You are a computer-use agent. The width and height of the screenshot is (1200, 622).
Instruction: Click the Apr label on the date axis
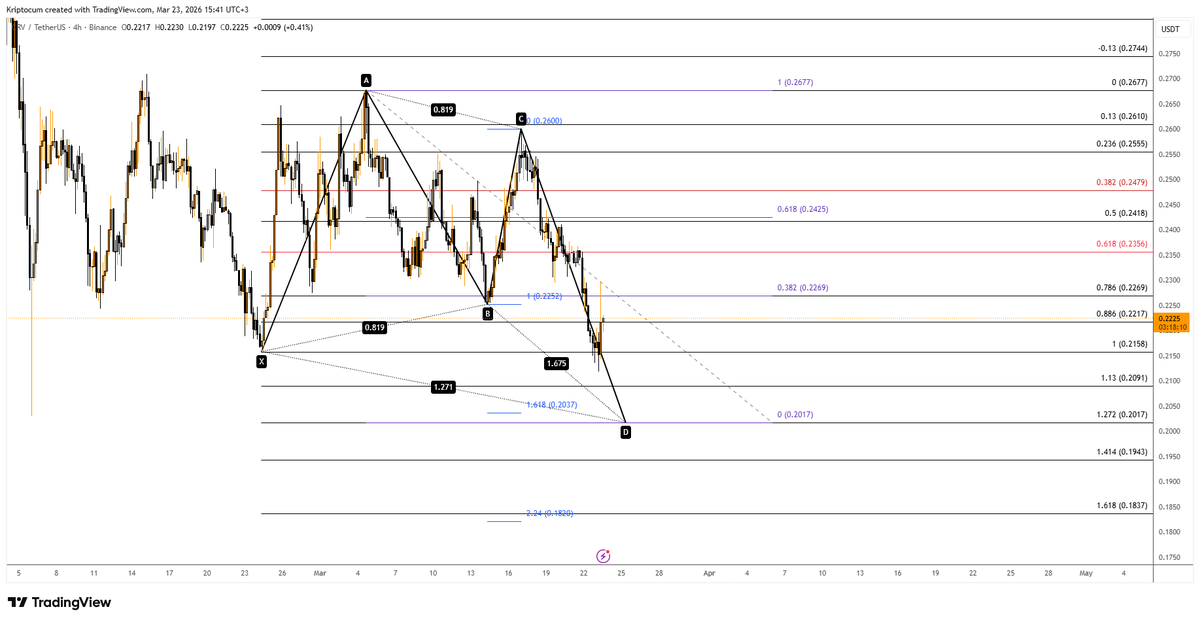pyautogui.click(x=709, y=573)
